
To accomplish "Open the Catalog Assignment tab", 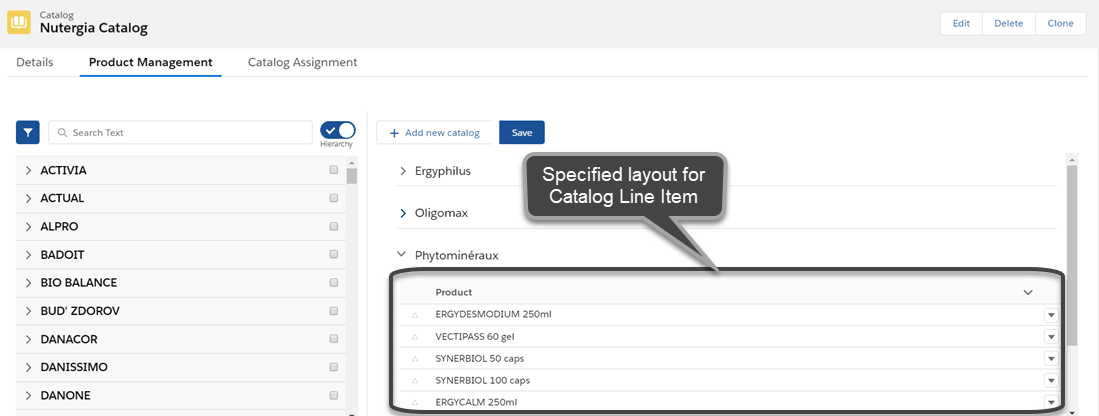I will (x=303, y=62).
